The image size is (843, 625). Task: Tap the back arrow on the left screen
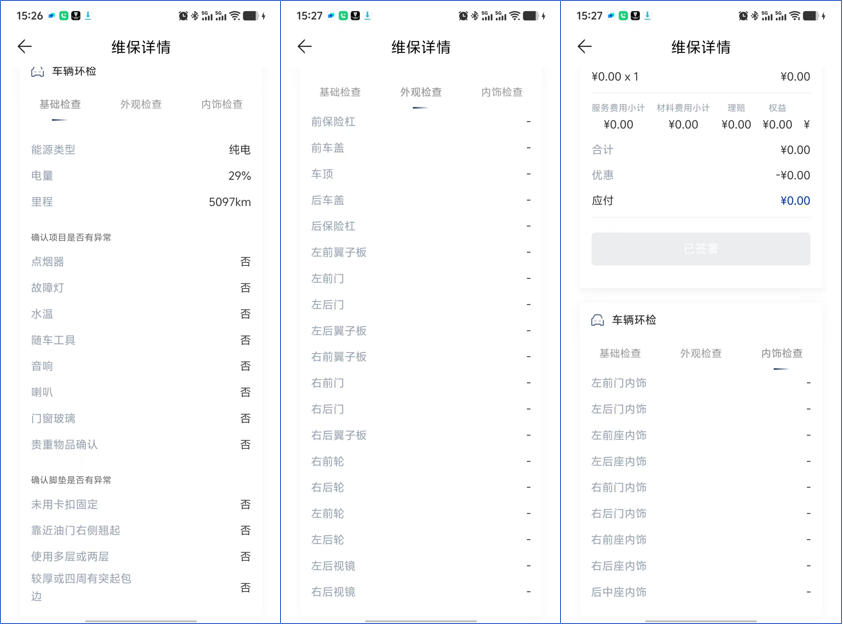coord(25,47)
